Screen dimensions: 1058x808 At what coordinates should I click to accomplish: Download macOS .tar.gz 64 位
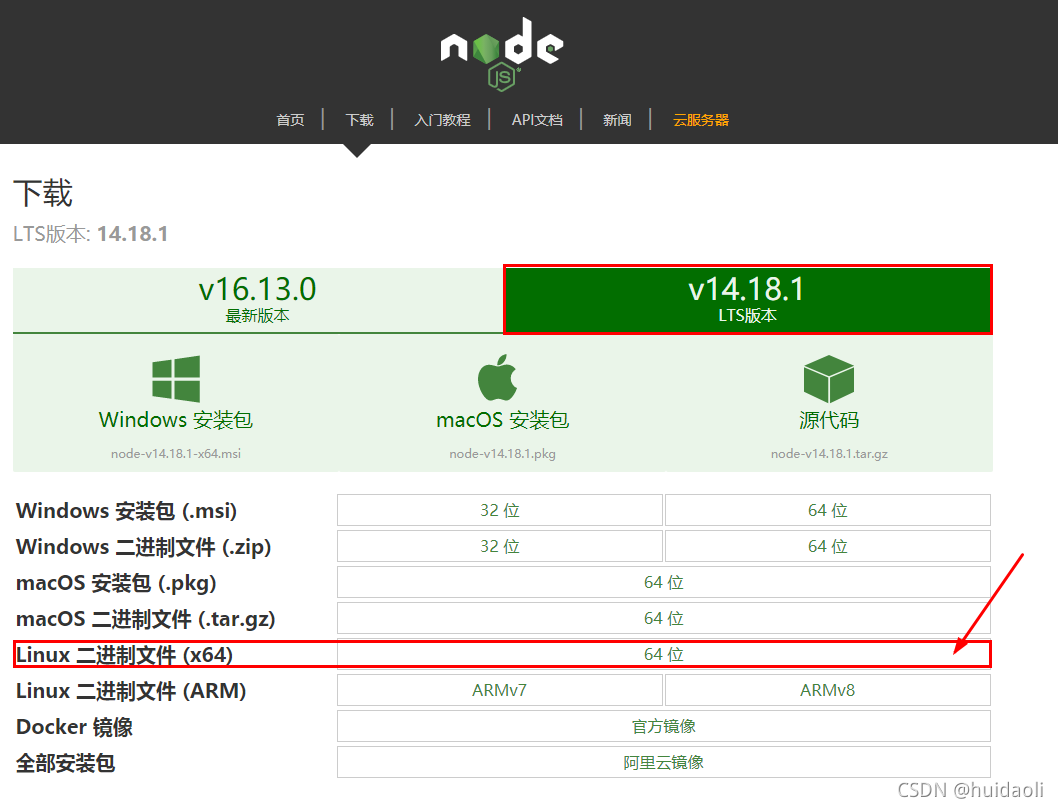664,618
